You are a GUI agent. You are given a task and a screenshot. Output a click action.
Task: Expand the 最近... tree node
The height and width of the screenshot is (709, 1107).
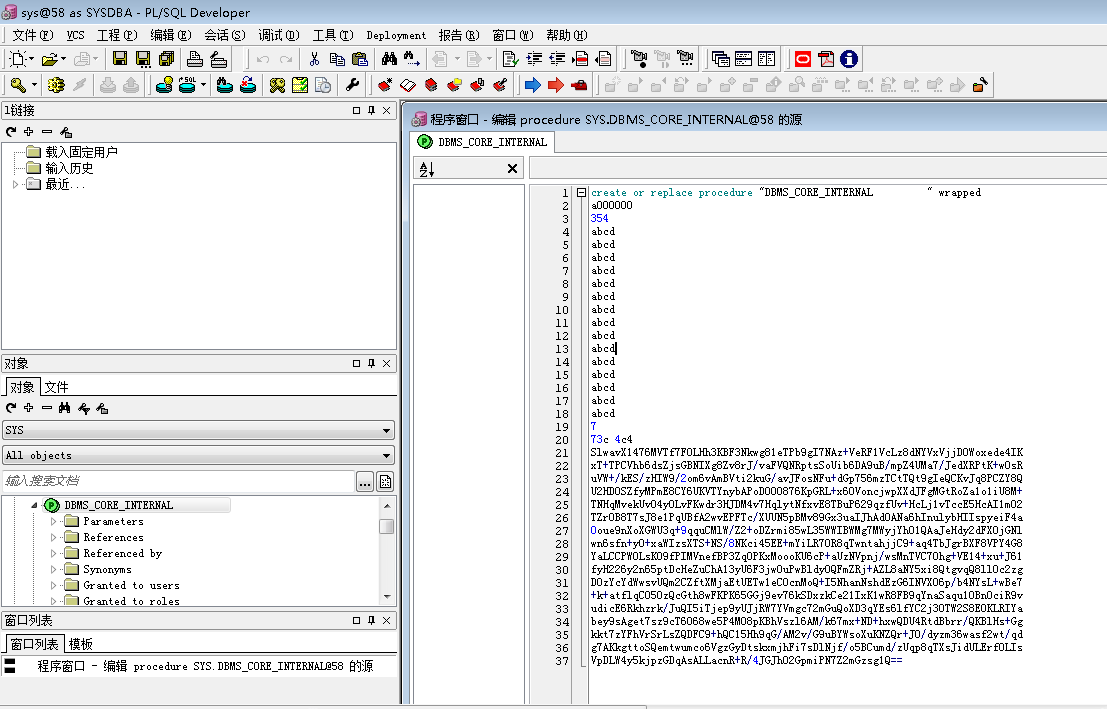(x=16, y=184)
